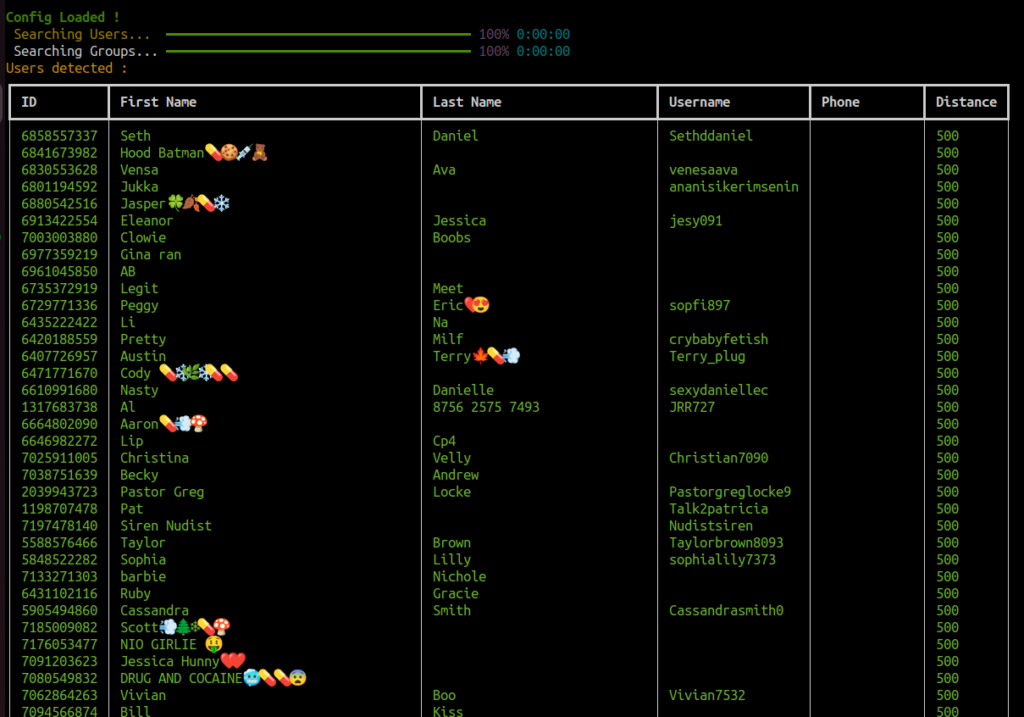Viewport: 1024px width, 717px height.
Task: Click username Nudistsiren
Action: [711, 526]
